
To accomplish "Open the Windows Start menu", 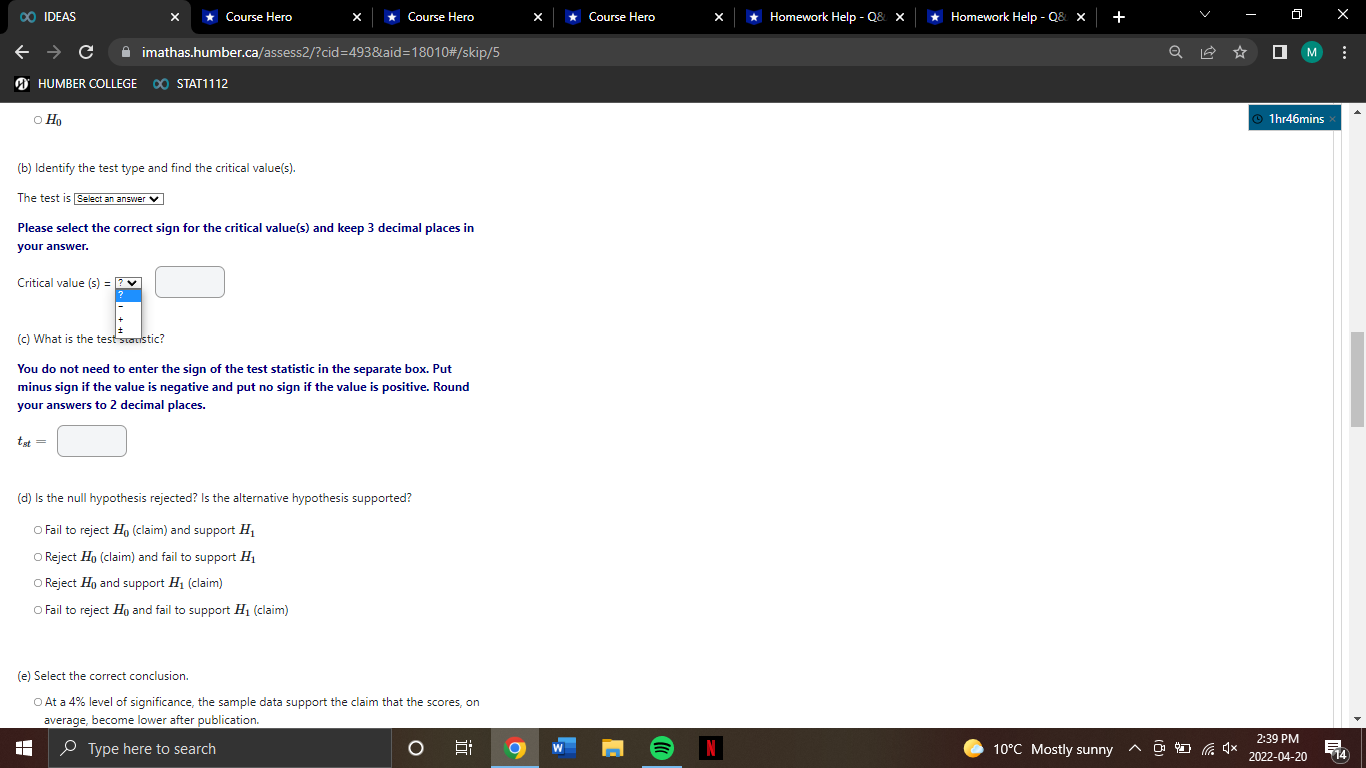I will (x=24, y=748).
